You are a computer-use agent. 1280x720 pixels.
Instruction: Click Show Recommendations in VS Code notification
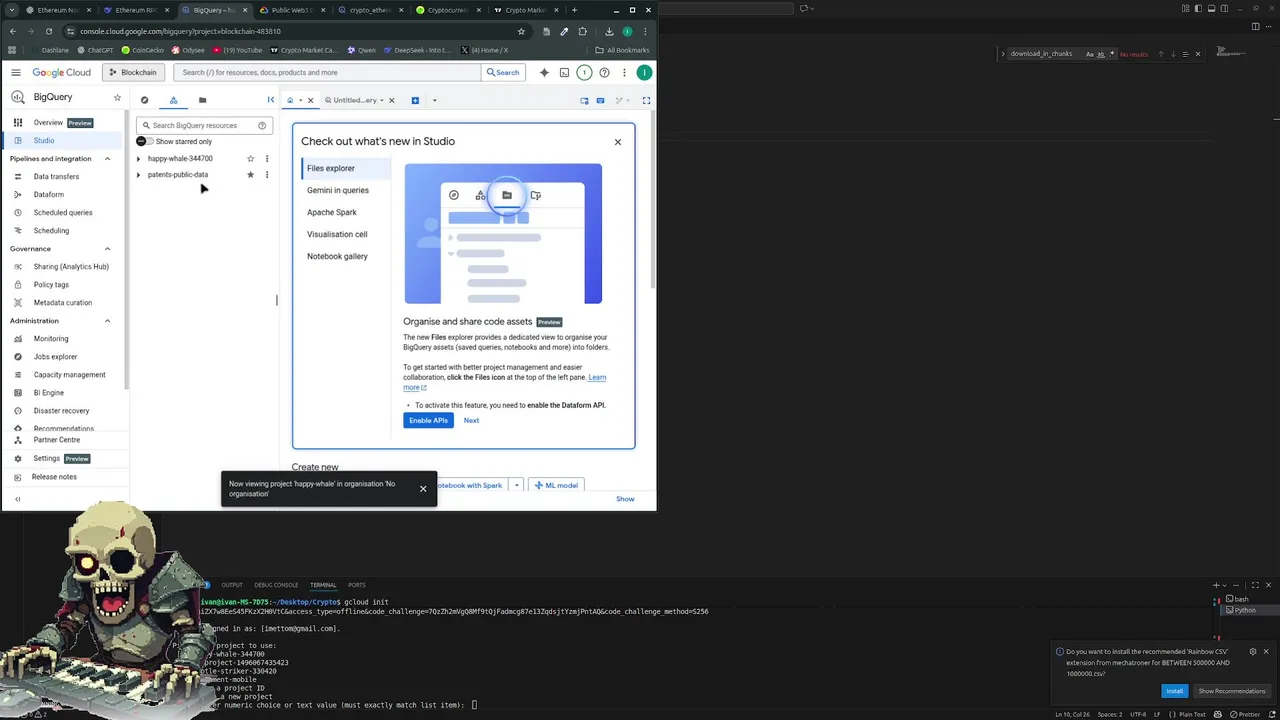tap(1232, 691)
